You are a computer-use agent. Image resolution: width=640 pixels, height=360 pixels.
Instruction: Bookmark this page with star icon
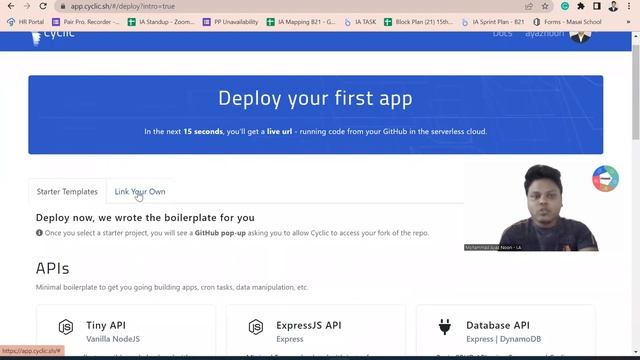[x=545, y=6]
